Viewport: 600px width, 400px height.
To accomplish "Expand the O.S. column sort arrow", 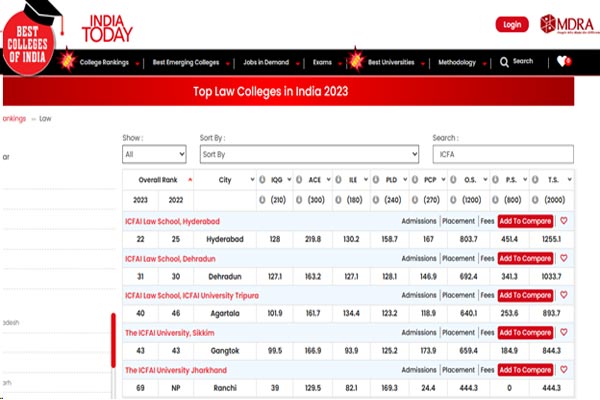I will pyautogui.click(x=485, y=180).
